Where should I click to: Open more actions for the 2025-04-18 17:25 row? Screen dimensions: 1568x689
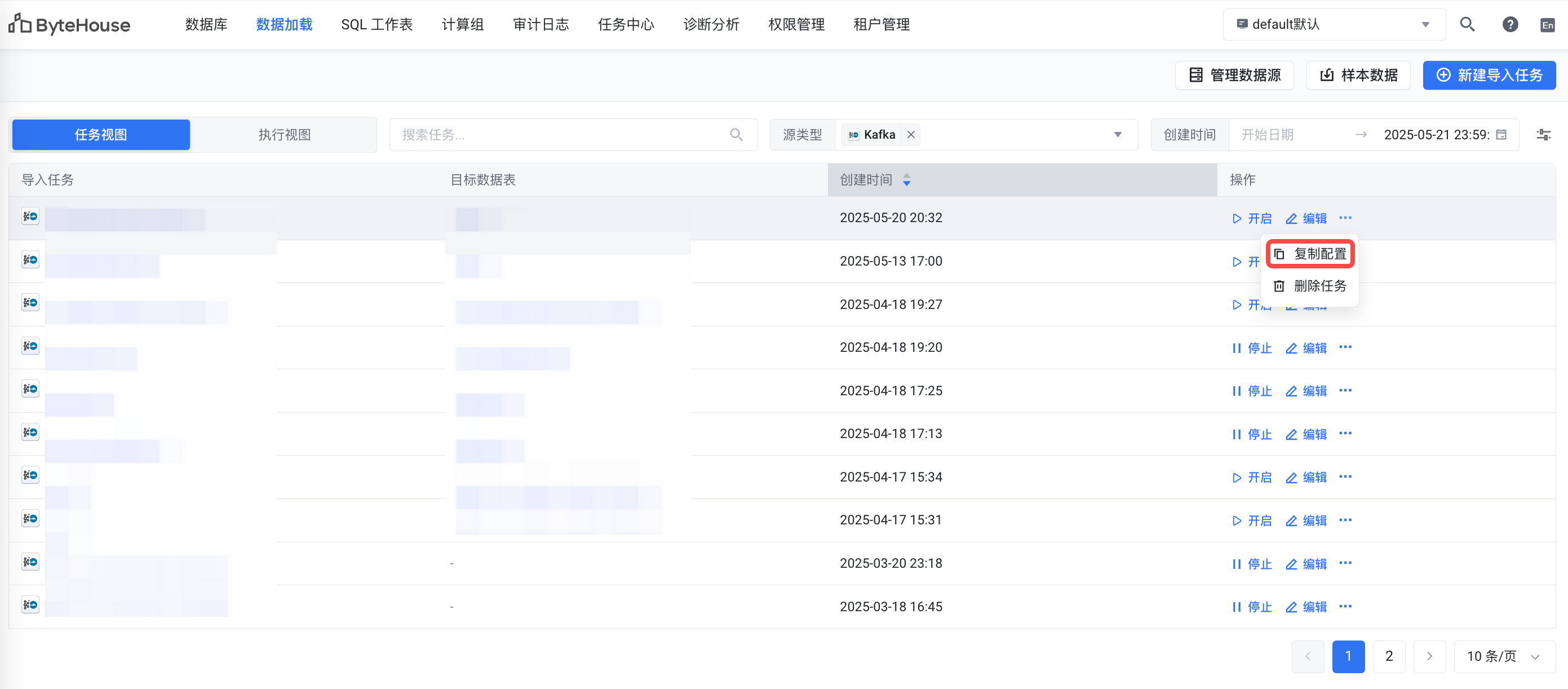(x=1345, y=390)
